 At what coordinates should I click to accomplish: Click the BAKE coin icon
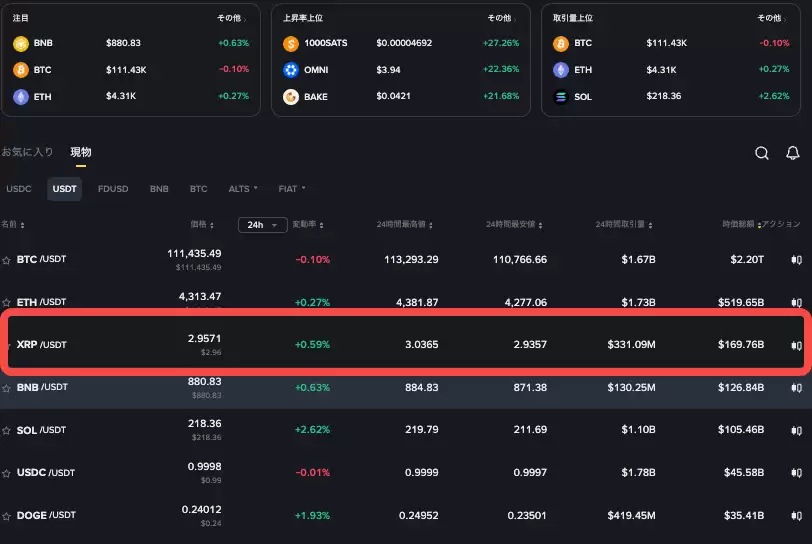click(291, 96)
